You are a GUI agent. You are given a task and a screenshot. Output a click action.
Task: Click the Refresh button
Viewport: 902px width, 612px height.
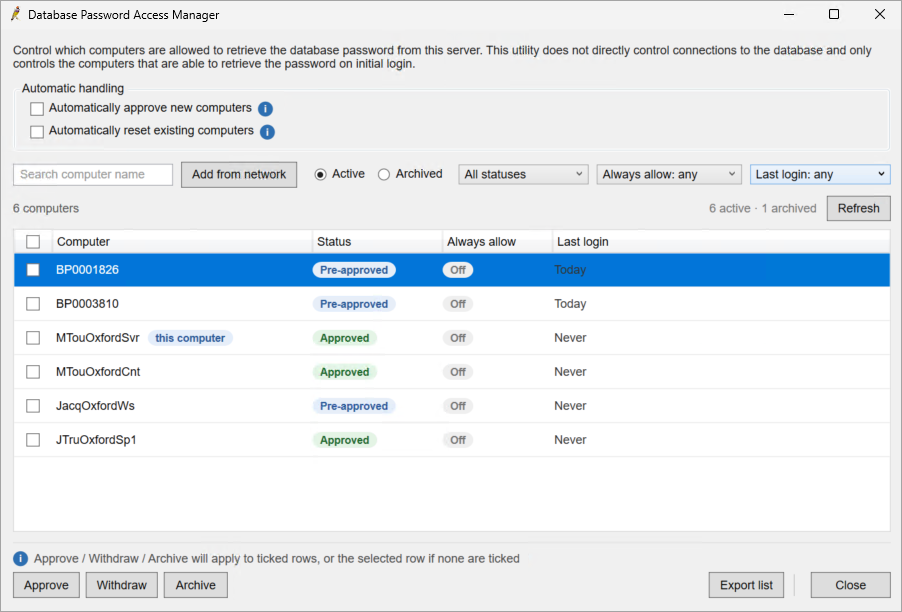858,208
